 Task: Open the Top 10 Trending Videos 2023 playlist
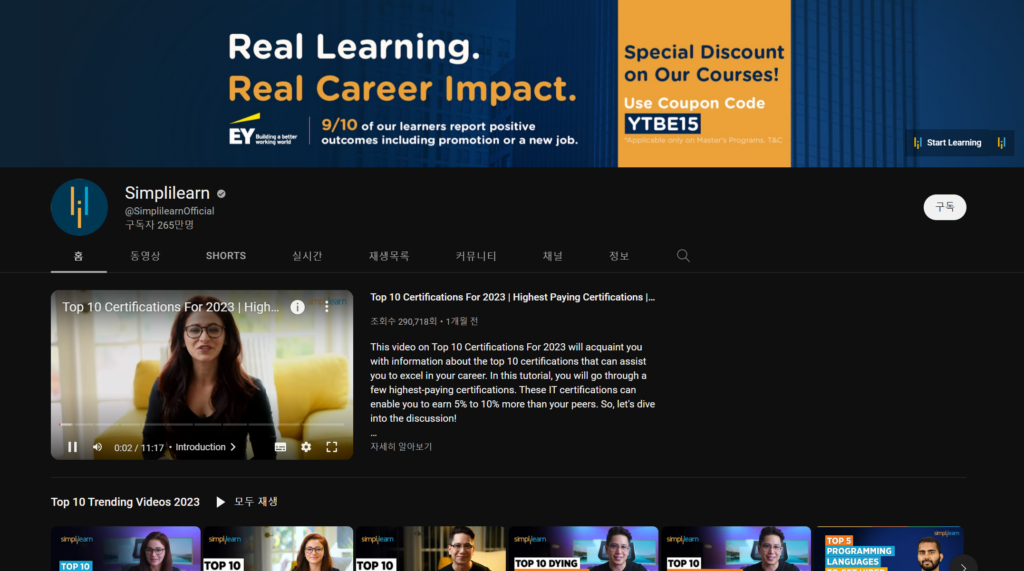(x=125, y=502)
